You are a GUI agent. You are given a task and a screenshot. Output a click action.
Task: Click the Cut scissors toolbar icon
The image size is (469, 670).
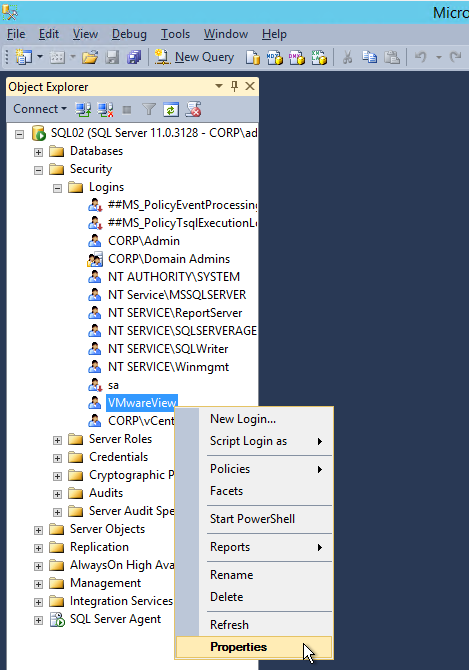pyautogui.click(x=347, y=57)
